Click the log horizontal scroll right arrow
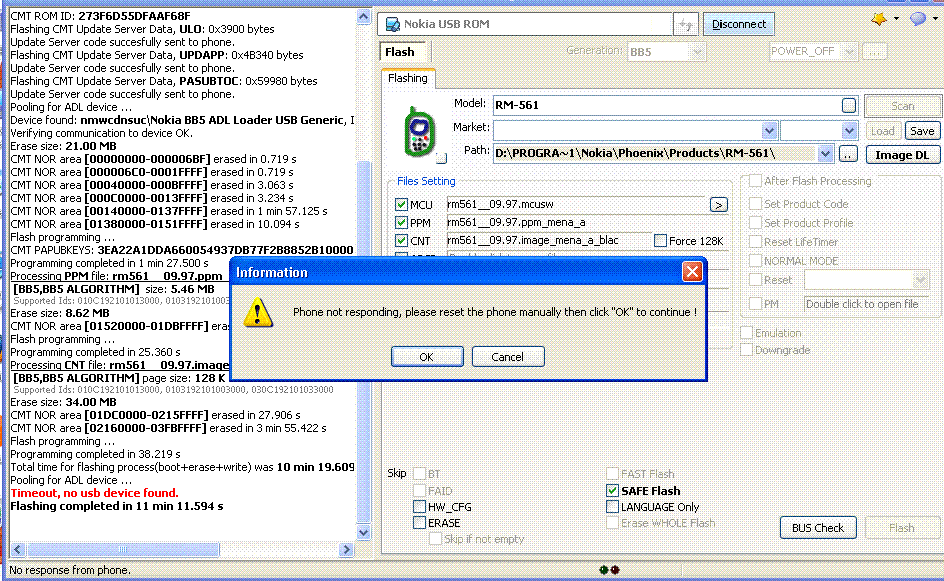Screen dimensions: 944x581 (346, 550)
